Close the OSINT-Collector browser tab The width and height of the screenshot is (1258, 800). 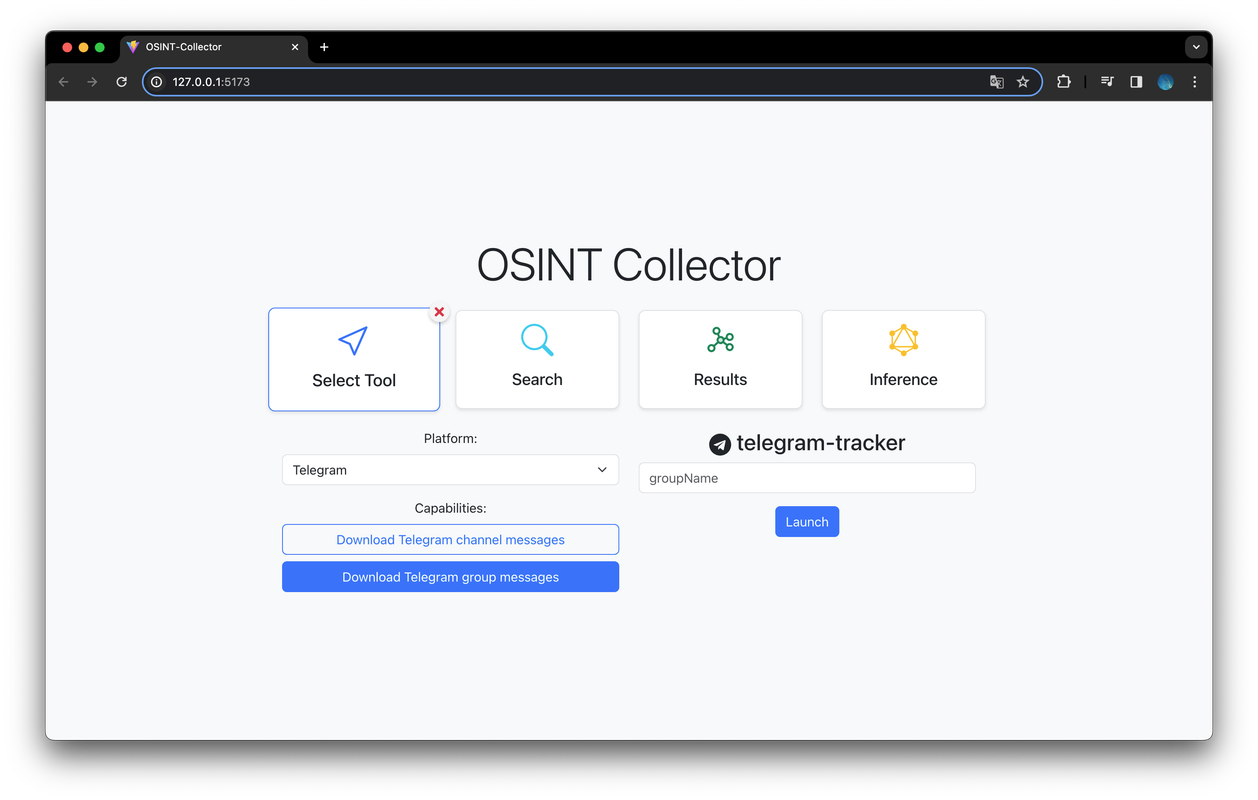295,47
